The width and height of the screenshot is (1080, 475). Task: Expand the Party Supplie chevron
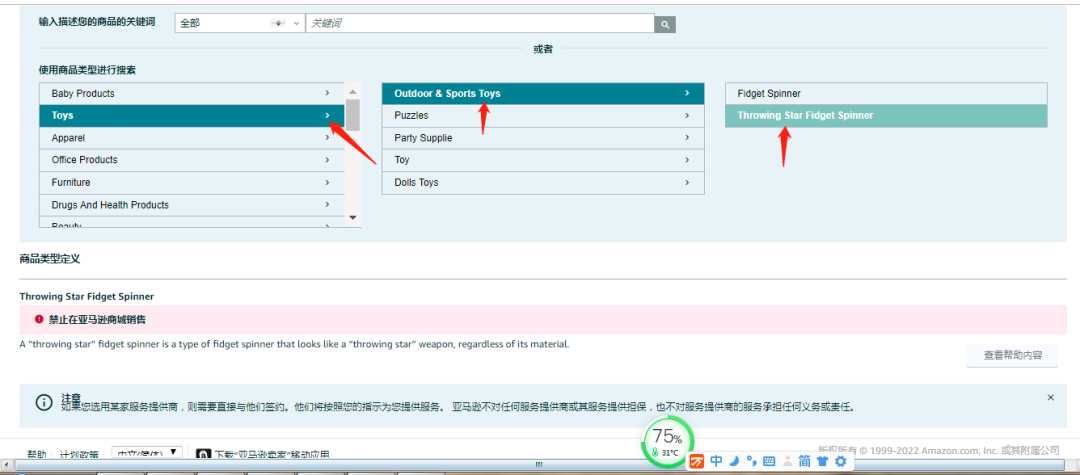687,138
